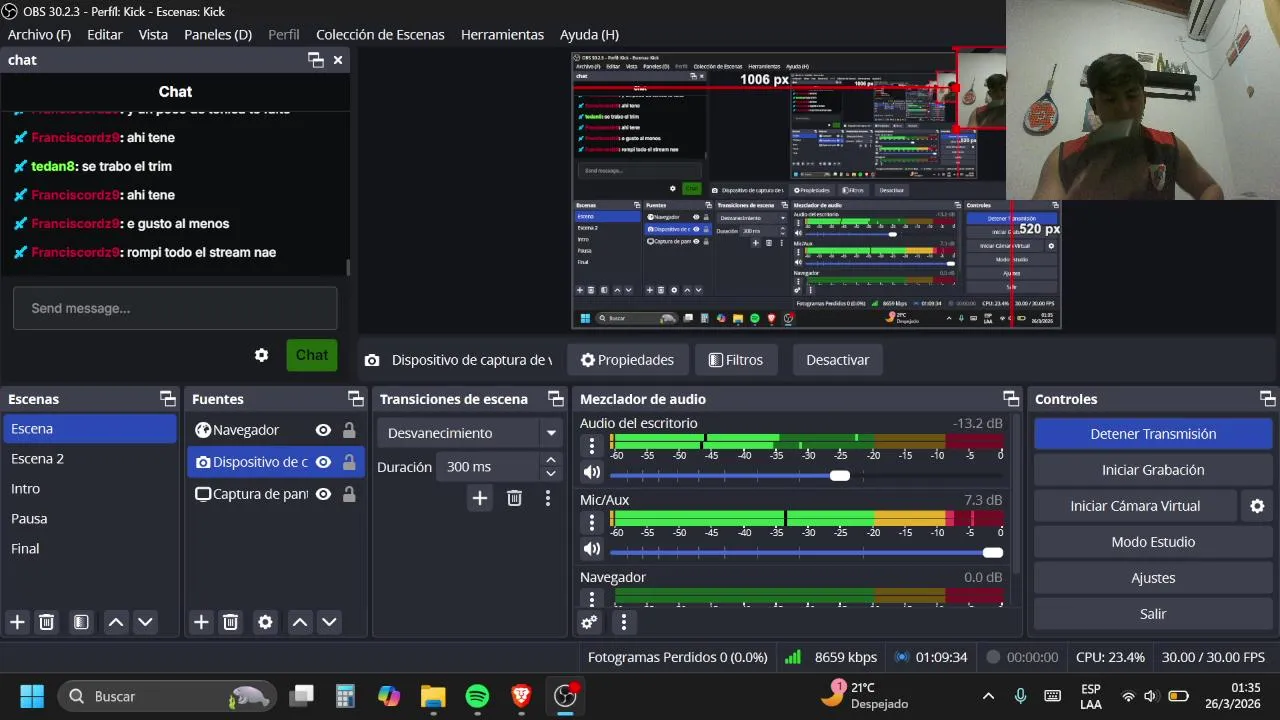Open Audio del escritorio options dots

pos(592,446)
